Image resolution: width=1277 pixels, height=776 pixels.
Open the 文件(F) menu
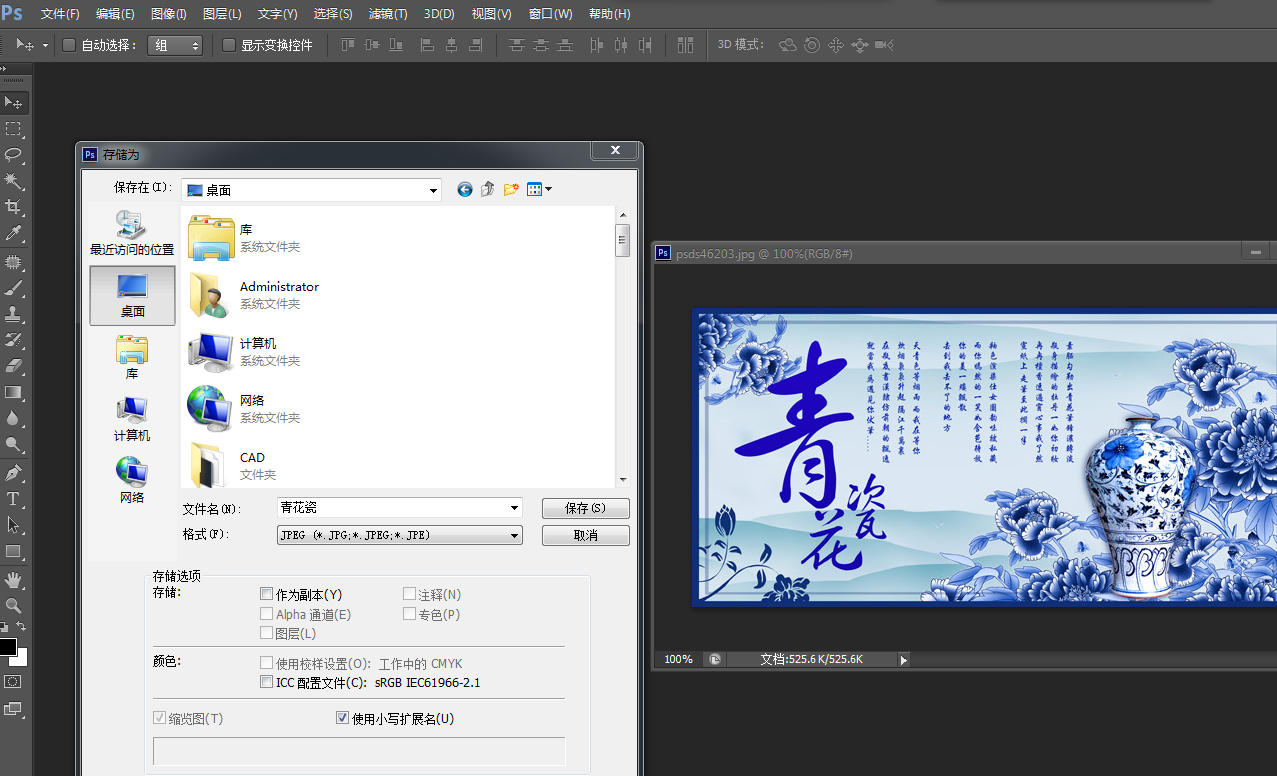pos(60,14)
